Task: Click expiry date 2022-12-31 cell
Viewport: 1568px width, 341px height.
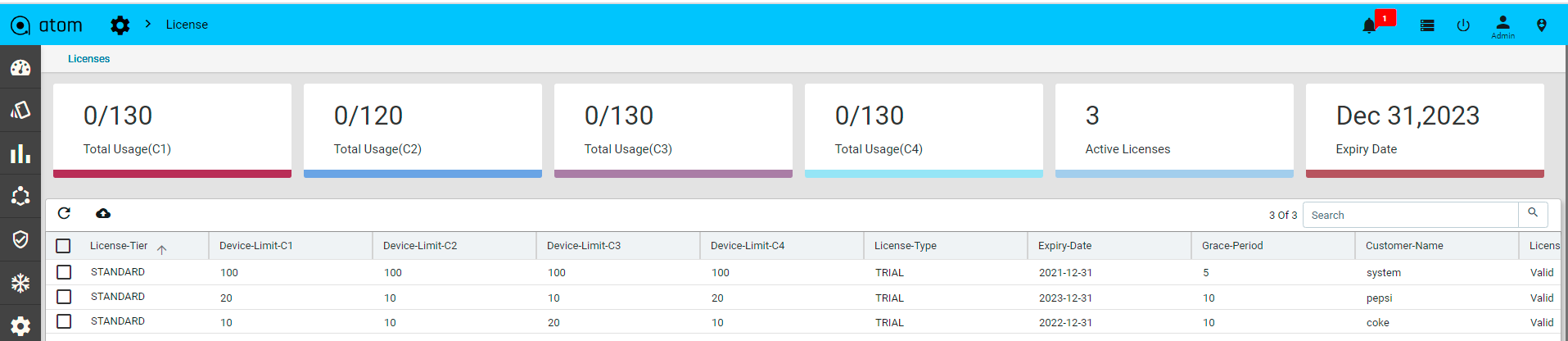Action: click(x=1065, y=323)
